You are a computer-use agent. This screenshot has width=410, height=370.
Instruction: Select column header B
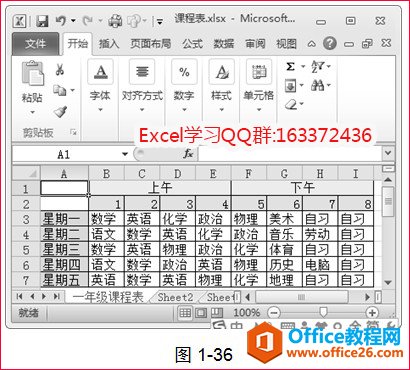coord(106,174)
